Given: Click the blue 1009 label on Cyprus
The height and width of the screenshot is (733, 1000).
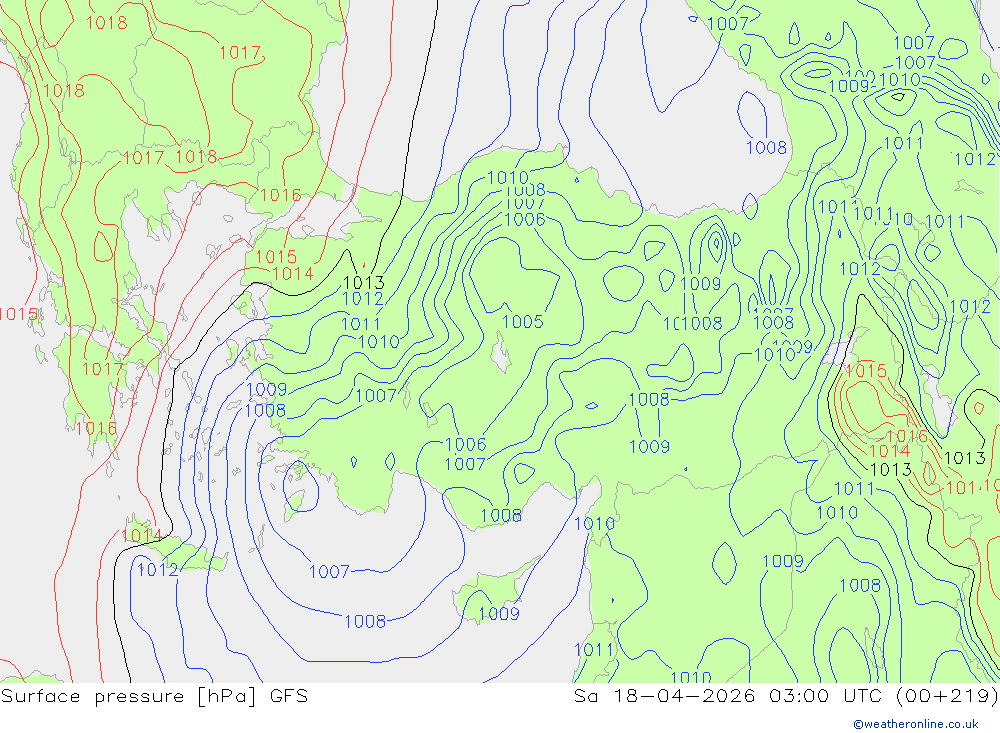Looking at the screenshot, I should click(x=499, y=614).
